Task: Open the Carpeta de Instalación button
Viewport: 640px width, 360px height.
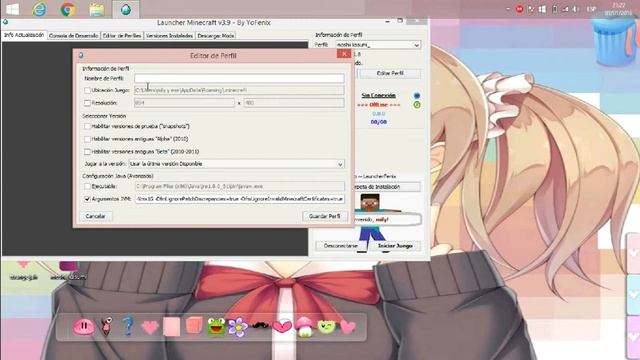Action: 387,187
